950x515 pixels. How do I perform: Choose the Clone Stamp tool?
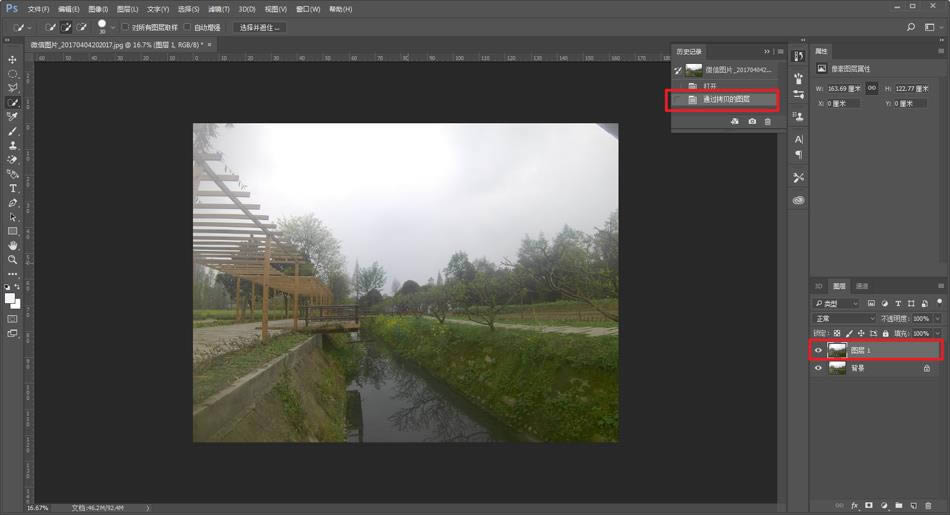13,145
